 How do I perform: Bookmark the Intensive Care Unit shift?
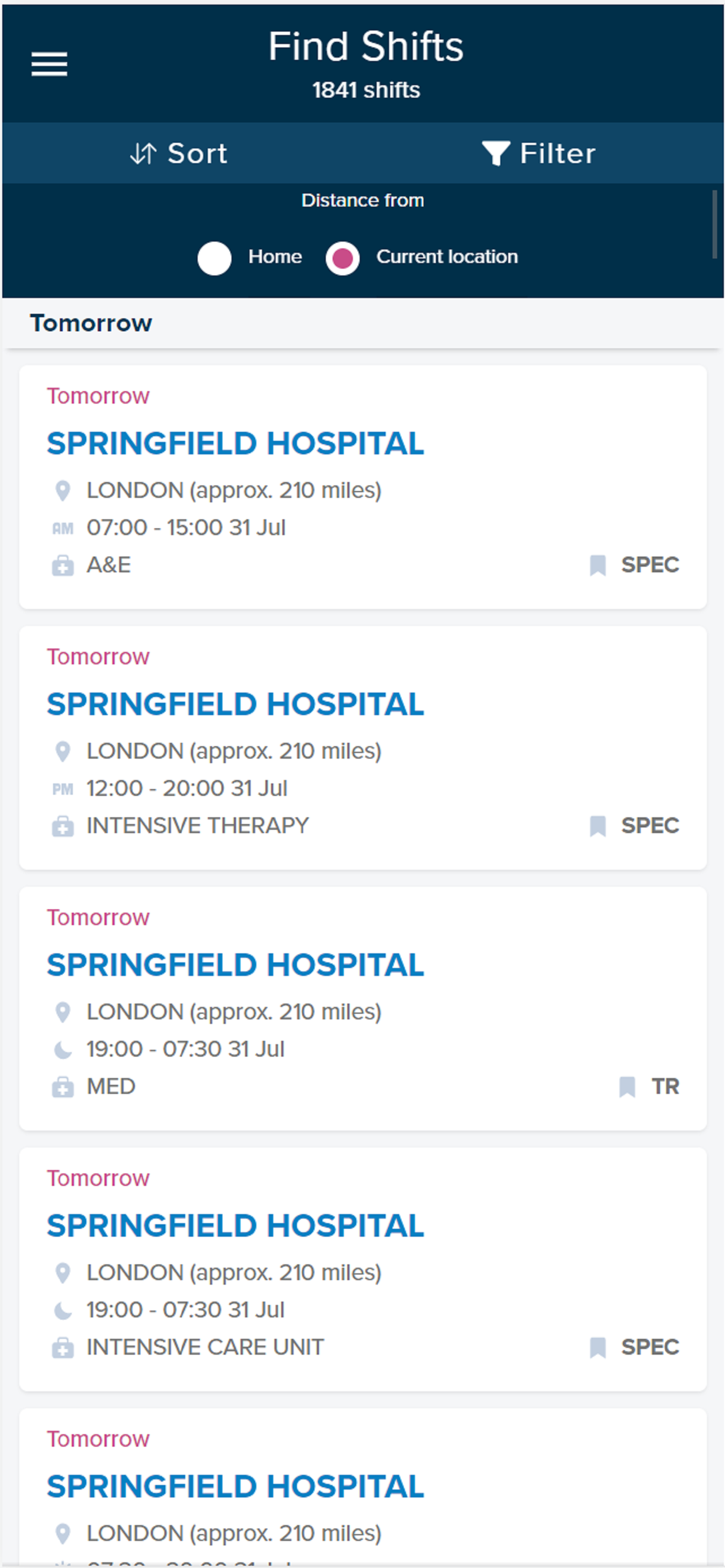point(598,1347)
